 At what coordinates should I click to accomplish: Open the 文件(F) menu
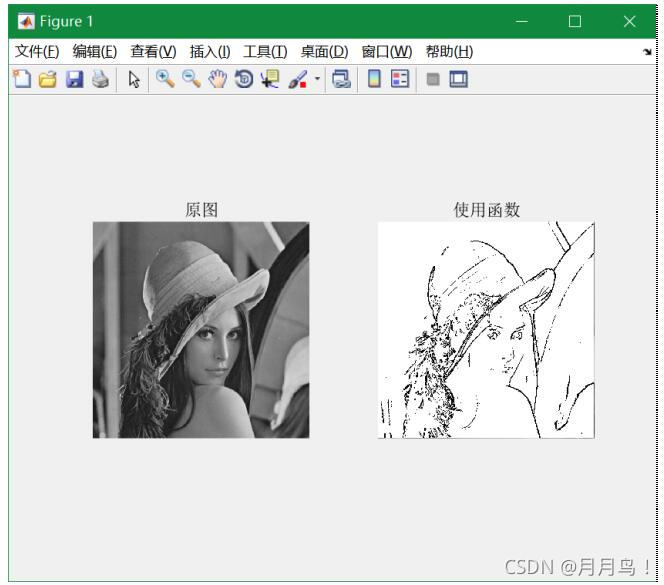tap(37, 52)
